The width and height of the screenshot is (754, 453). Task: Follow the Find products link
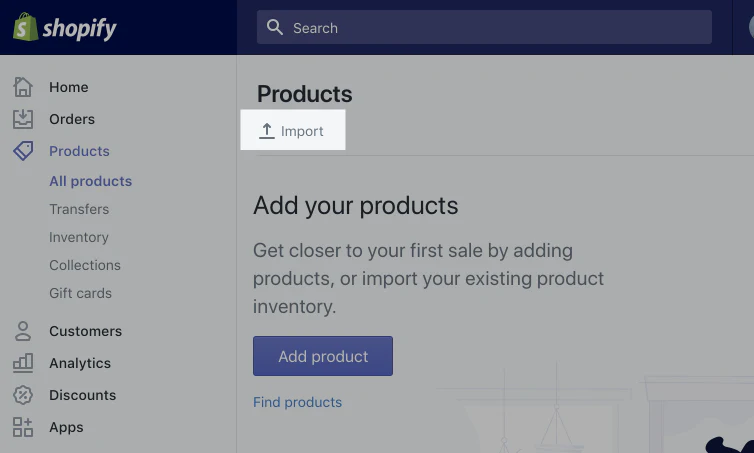(297, 402)
